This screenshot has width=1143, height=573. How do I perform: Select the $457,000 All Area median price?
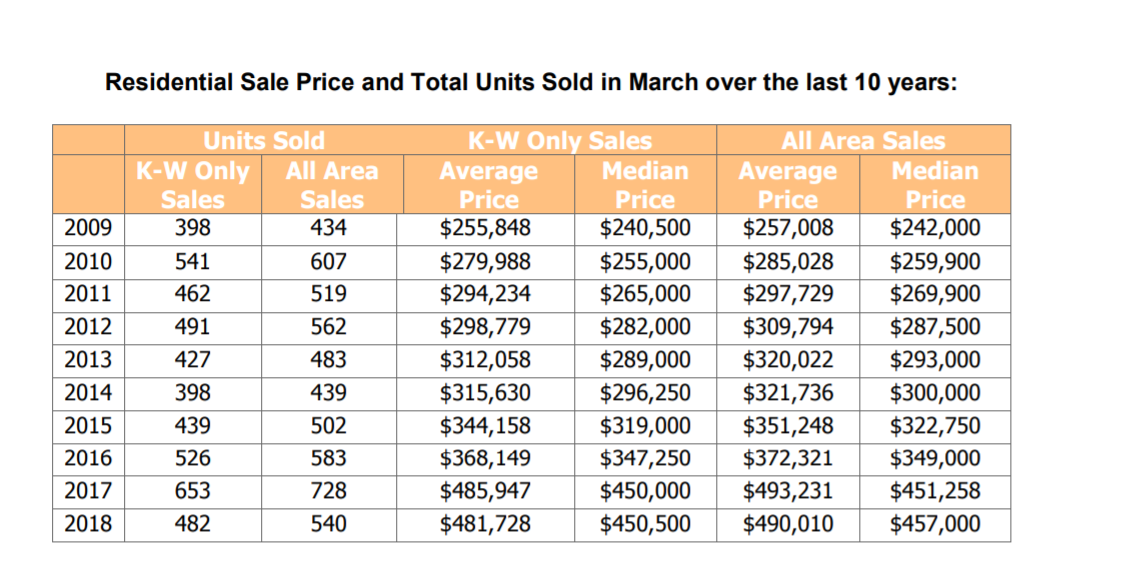click(x=935, y=524)
